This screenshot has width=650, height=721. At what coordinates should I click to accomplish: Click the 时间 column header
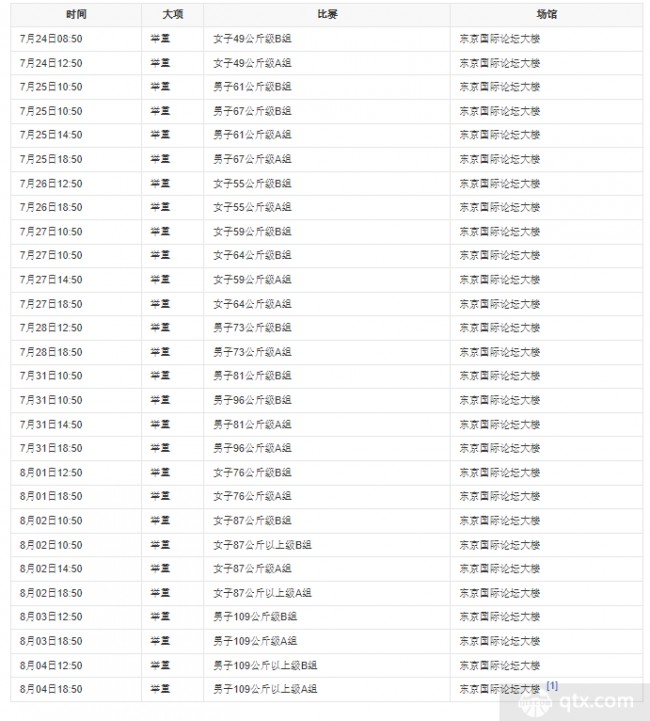click(x=76, y=15)
